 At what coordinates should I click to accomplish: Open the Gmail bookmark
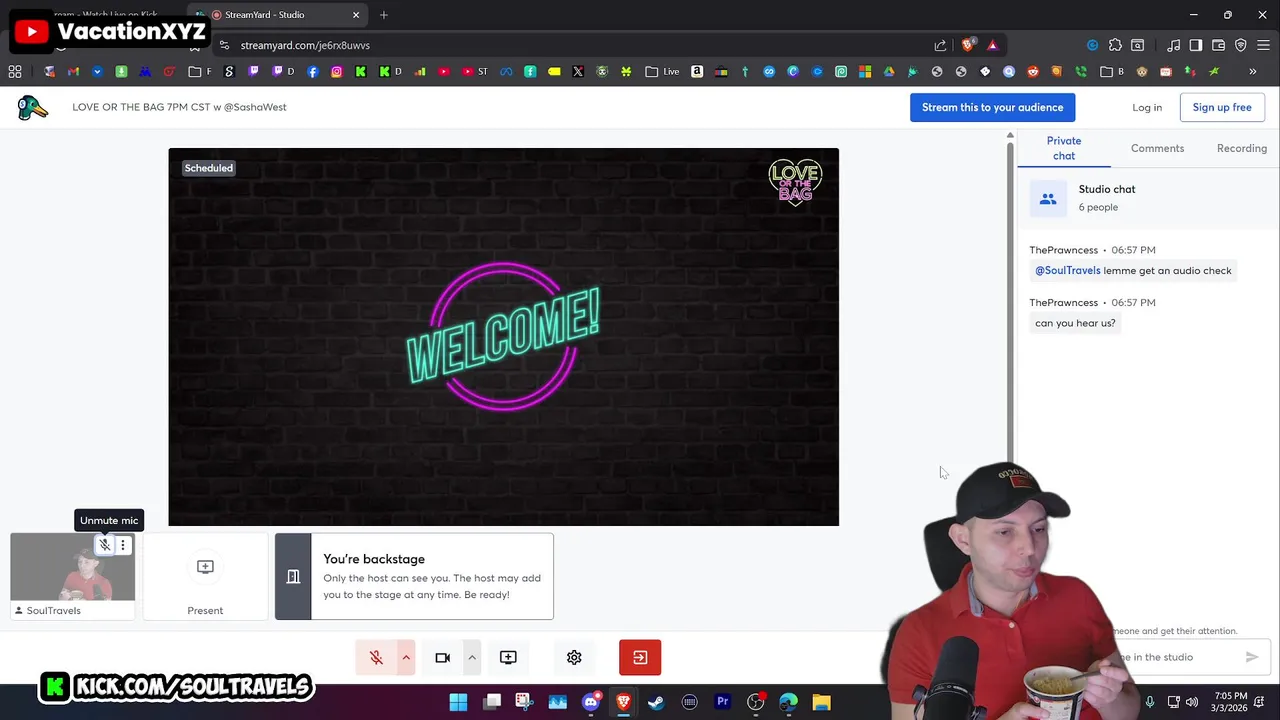coord(73,72)
